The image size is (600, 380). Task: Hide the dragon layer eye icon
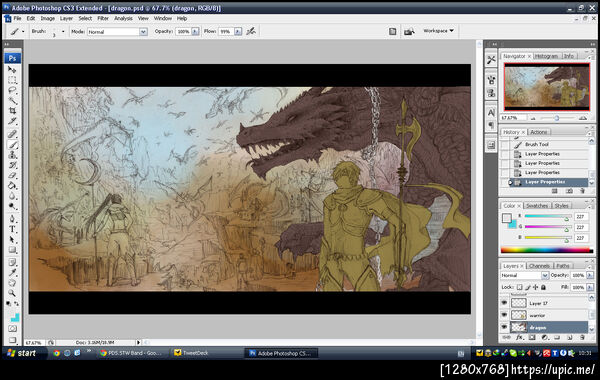click(504, 328)
